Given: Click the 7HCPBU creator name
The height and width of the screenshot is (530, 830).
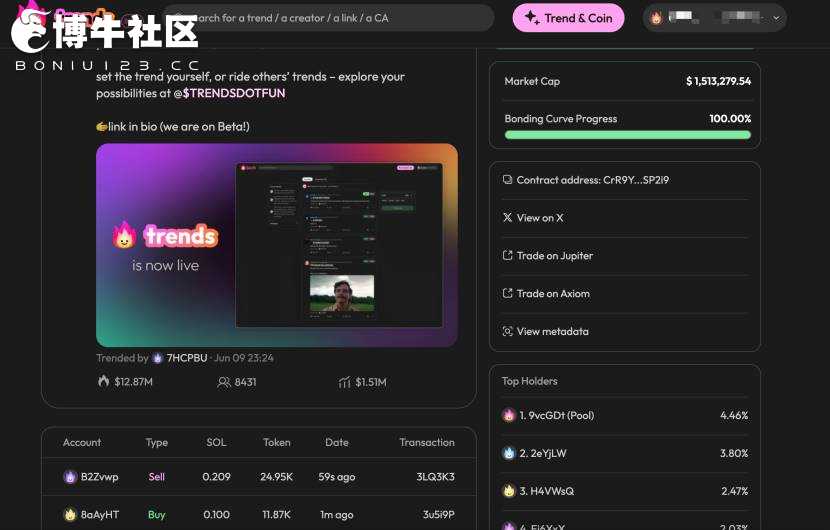Looking at the screenshot, I should [187, 358].
